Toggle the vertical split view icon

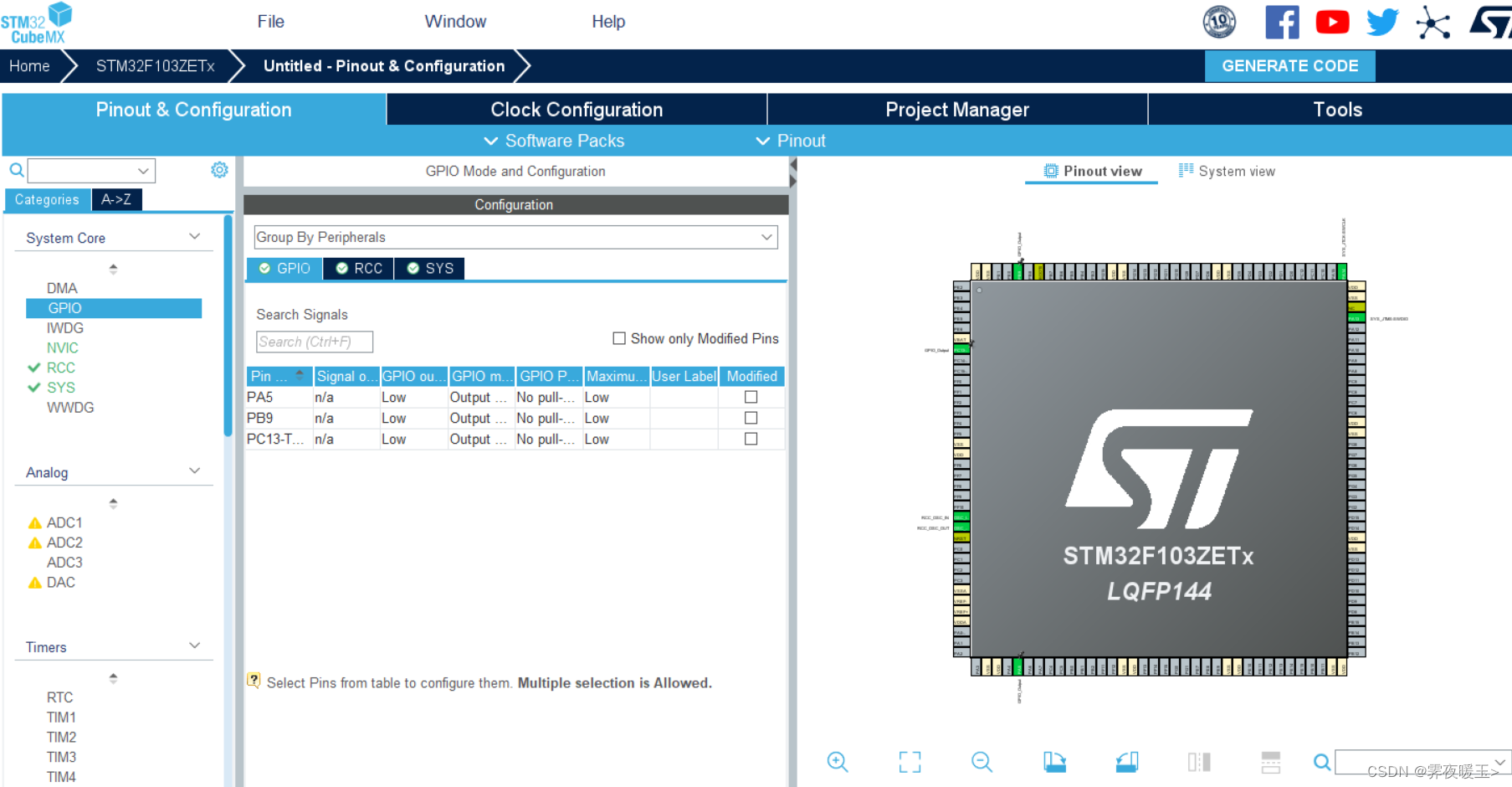(1199, 761)
